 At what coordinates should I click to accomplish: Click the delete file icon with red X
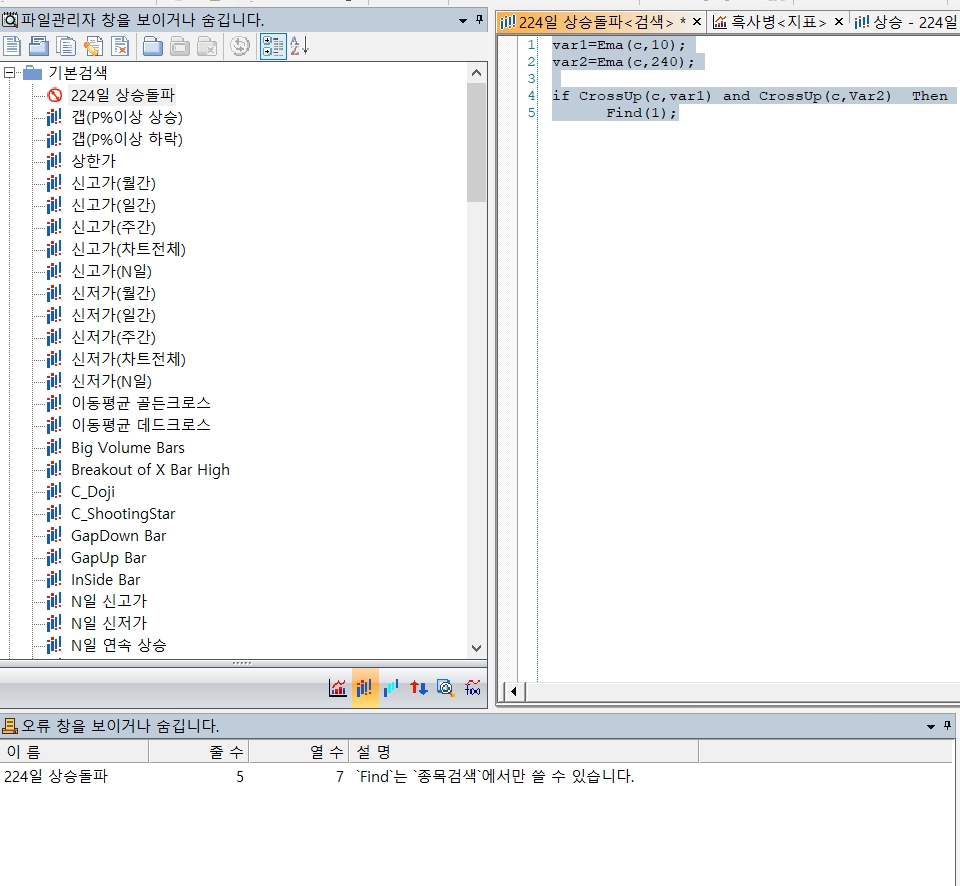pos(120,45)
